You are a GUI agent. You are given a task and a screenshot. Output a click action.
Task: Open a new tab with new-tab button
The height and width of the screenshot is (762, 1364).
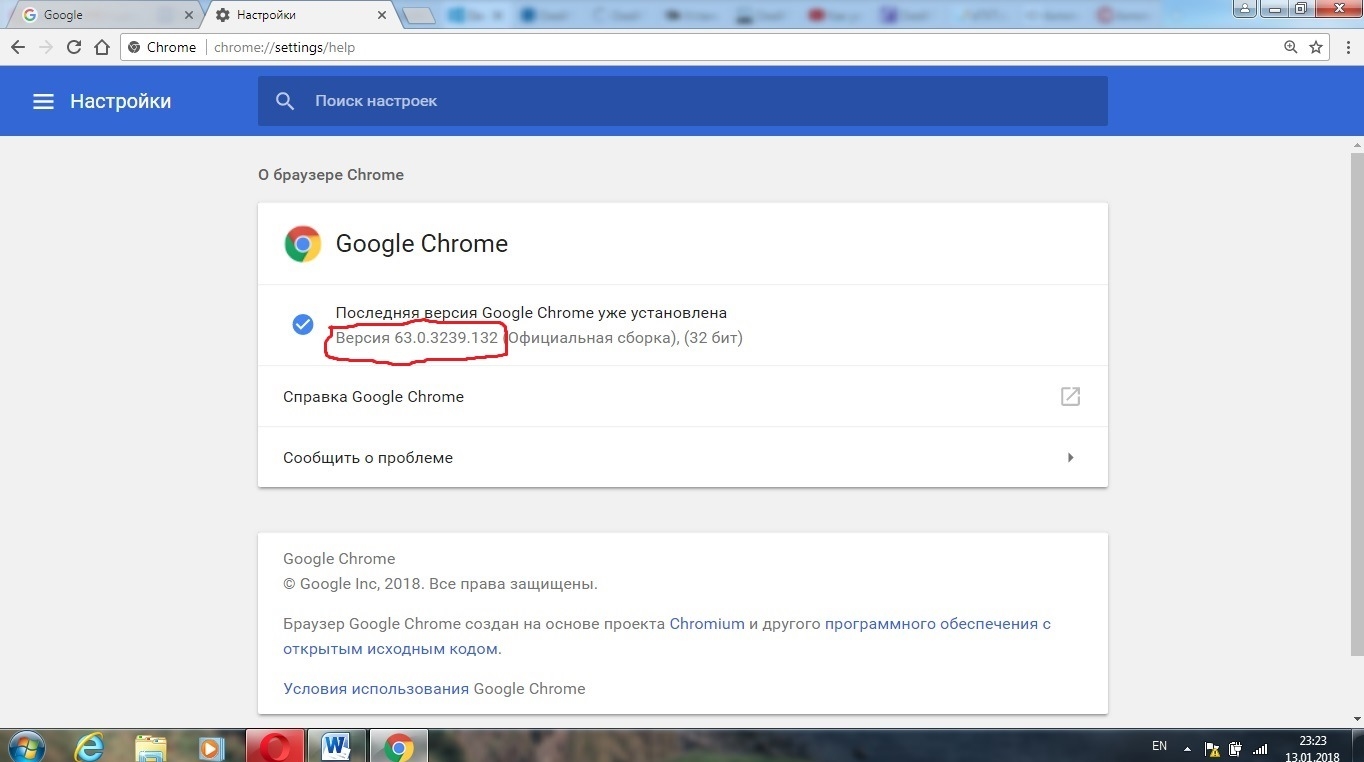point(418,15)
